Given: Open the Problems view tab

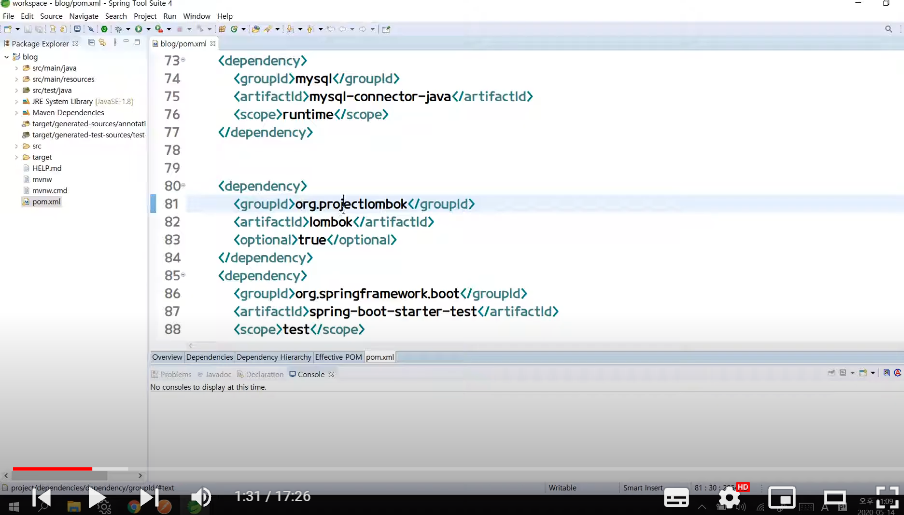Looking at the screenshot, I should [171, 374].
